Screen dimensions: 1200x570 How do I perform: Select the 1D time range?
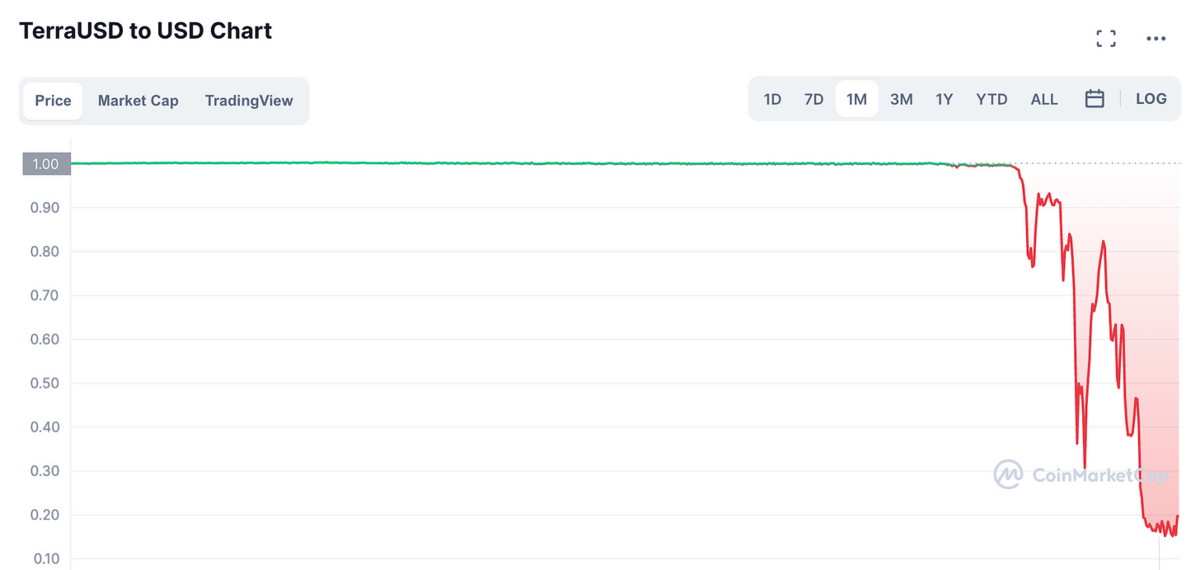click(772, 99)
